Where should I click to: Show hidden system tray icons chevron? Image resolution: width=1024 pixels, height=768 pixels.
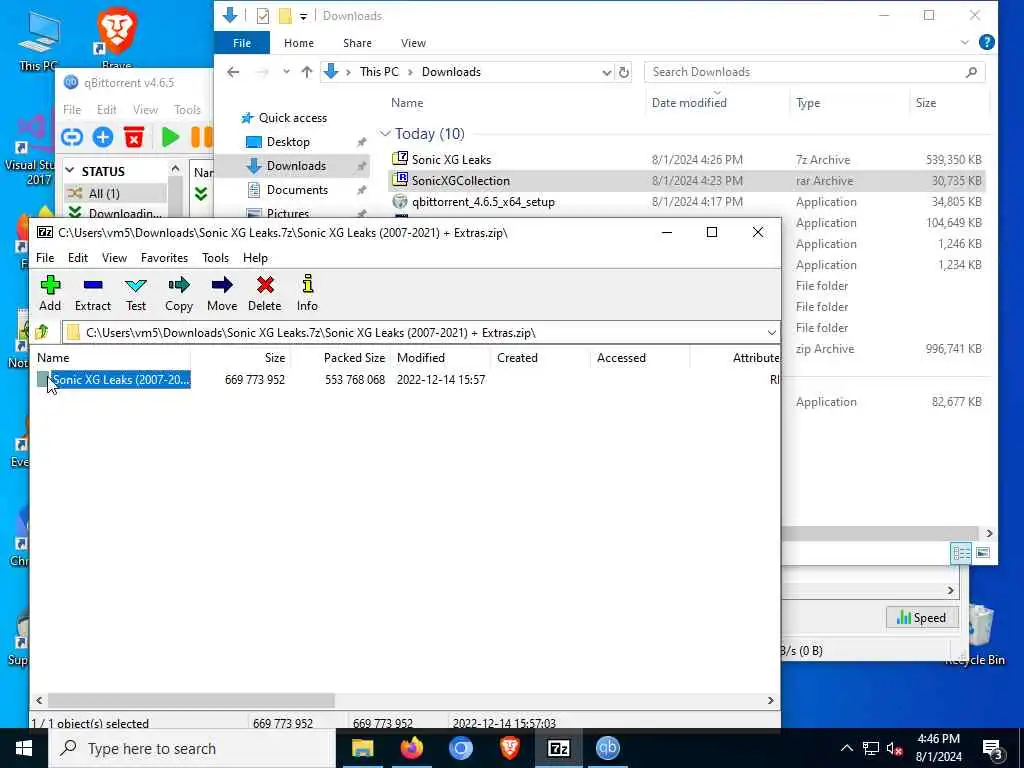[x=846, y=748]
